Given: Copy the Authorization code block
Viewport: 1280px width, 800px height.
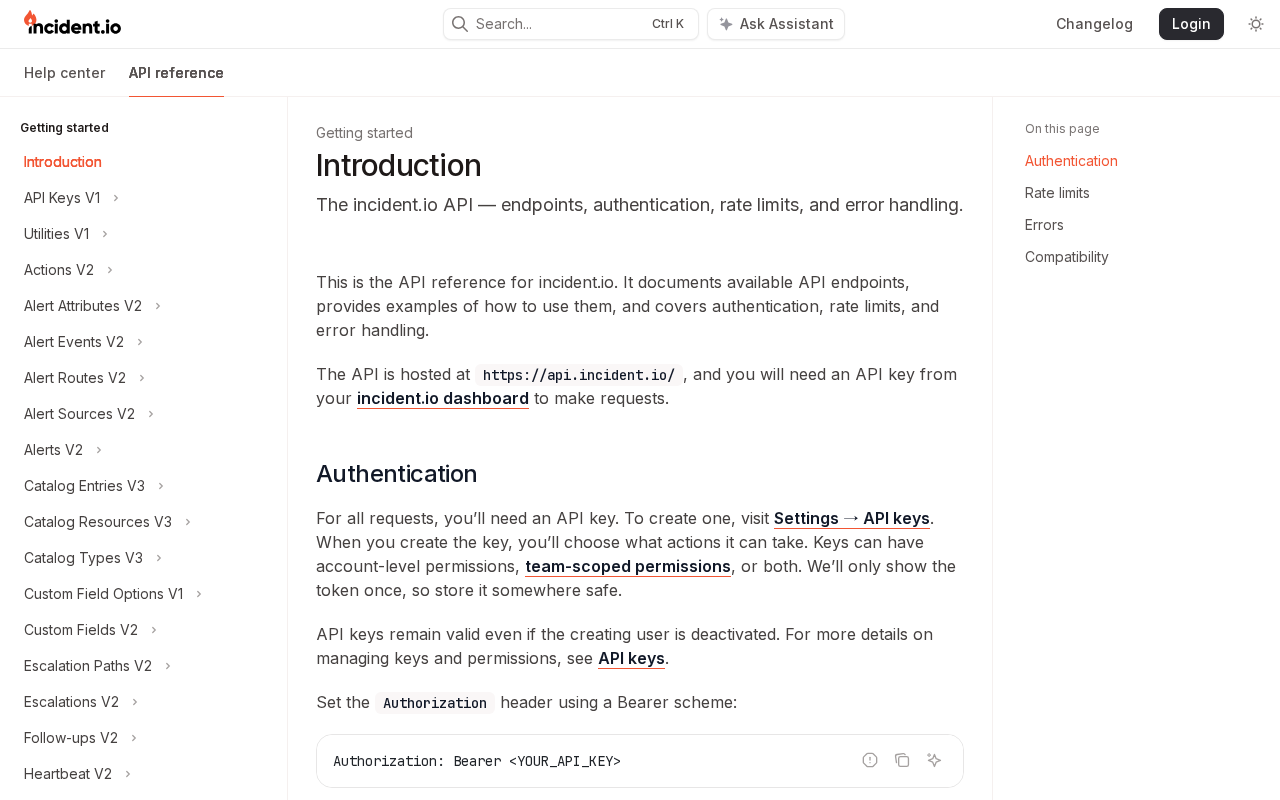Looking at the screenshot, I should [902, 760].
